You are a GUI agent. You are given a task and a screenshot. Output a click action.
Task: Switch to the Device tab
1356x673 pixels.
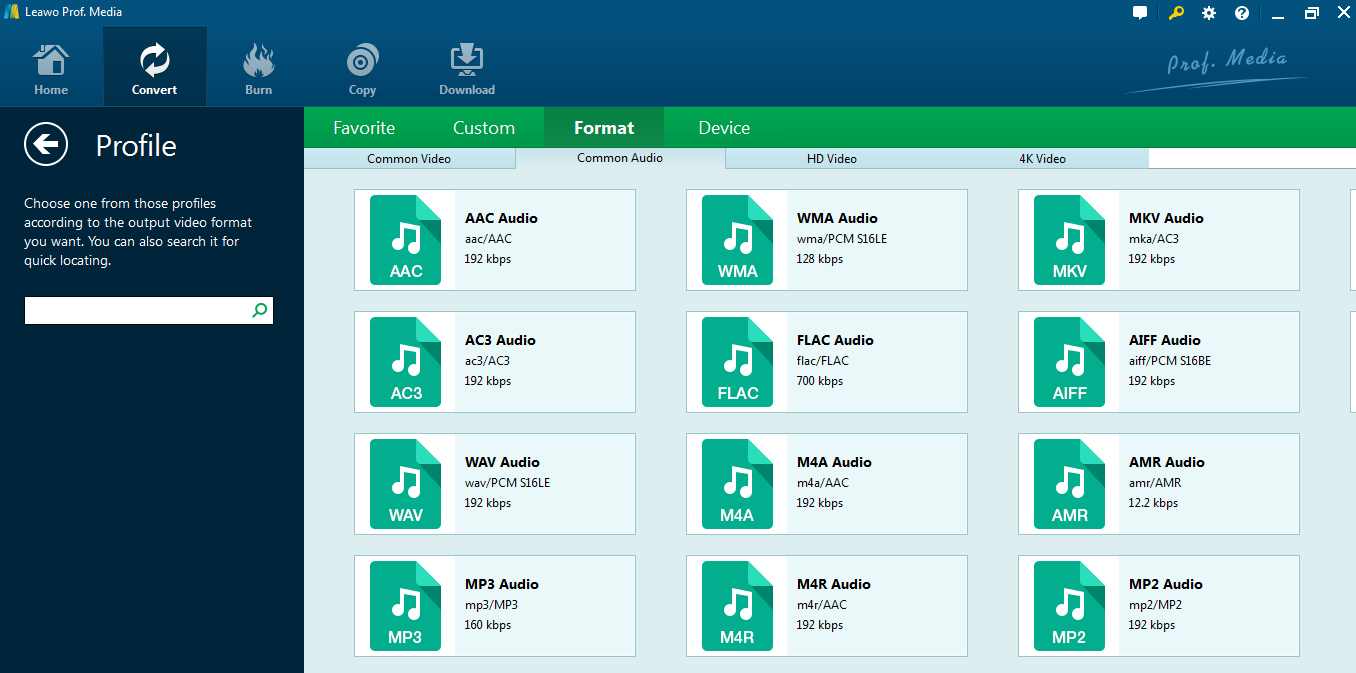pos(724,128)
